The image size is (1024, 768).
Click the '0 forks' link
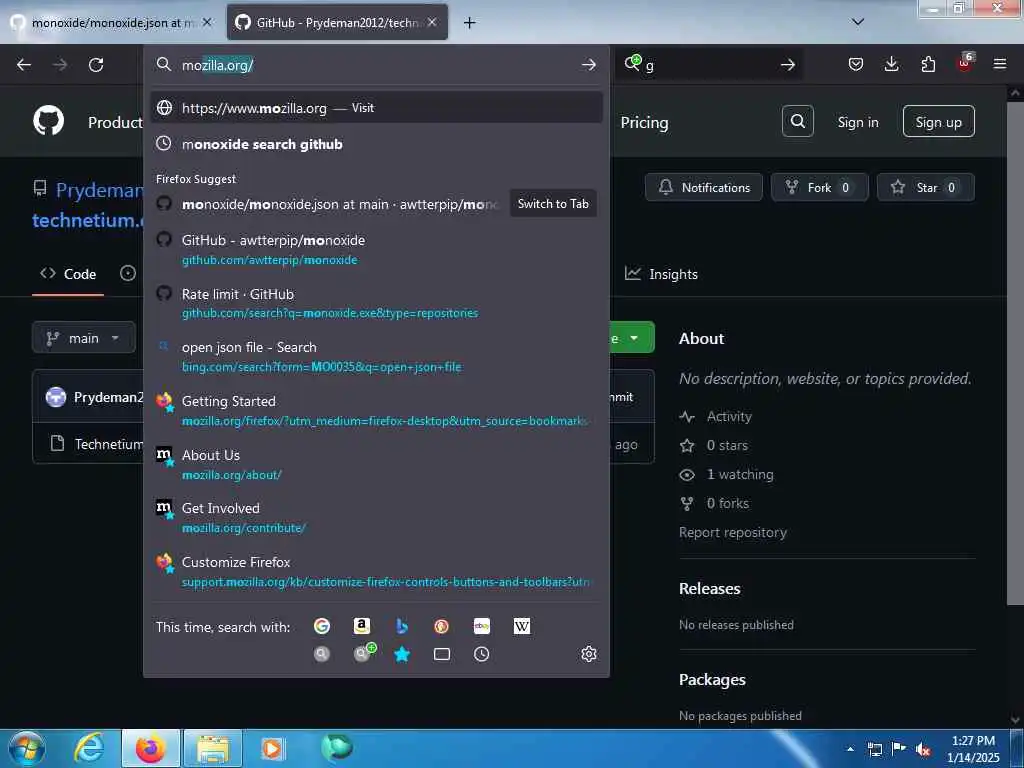pyautogui.click(x=728, y=503)
